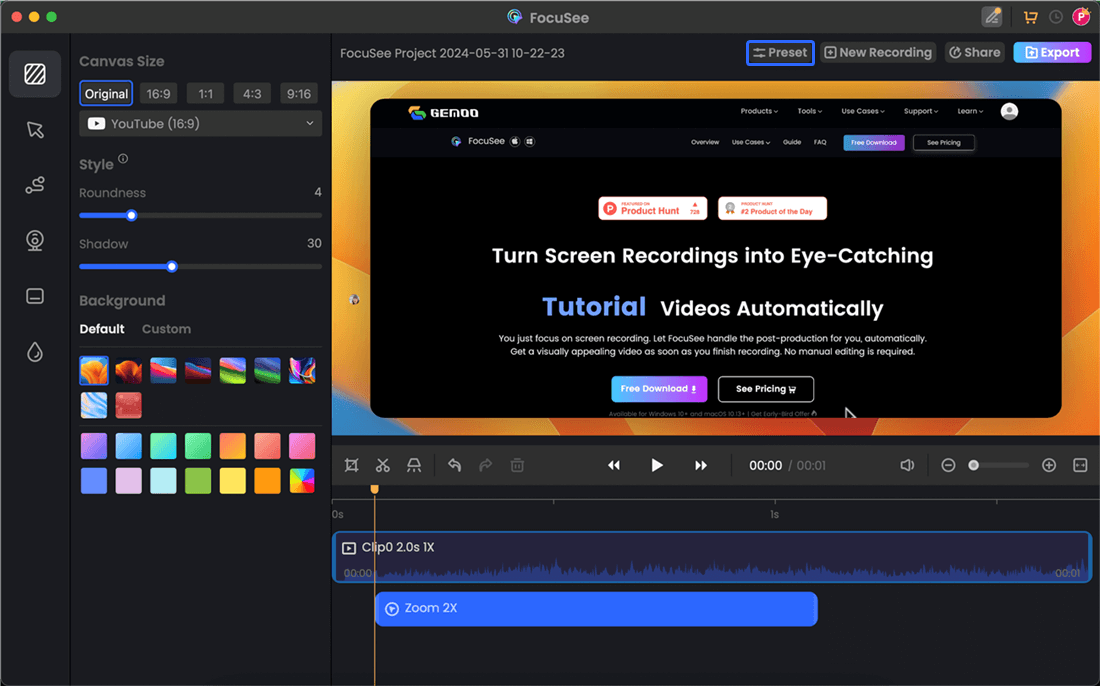The height and width of the screenshot is (686, 1100).
Task: Rewind playback with double-left arrows
Action: 614,465
